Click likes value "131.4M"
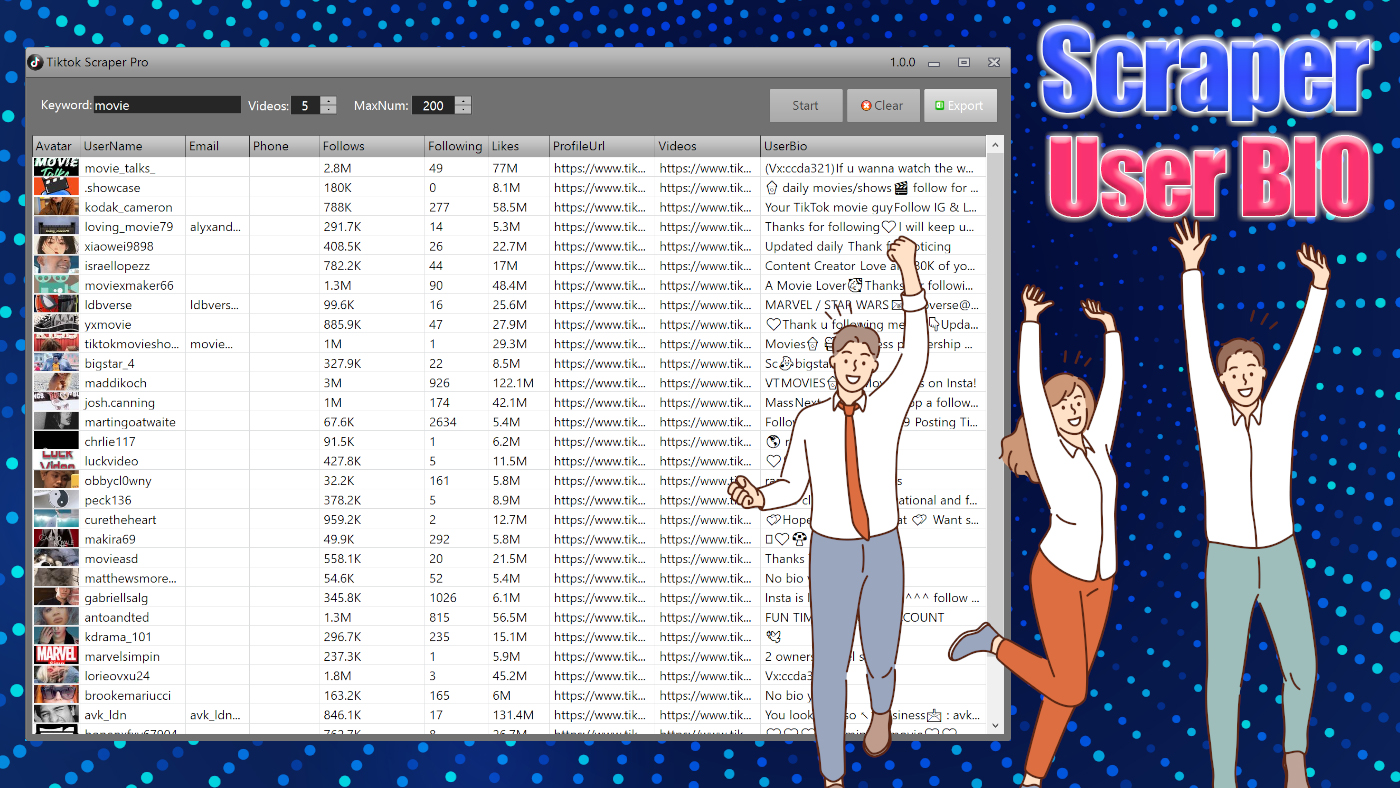 tap(513, 715)
